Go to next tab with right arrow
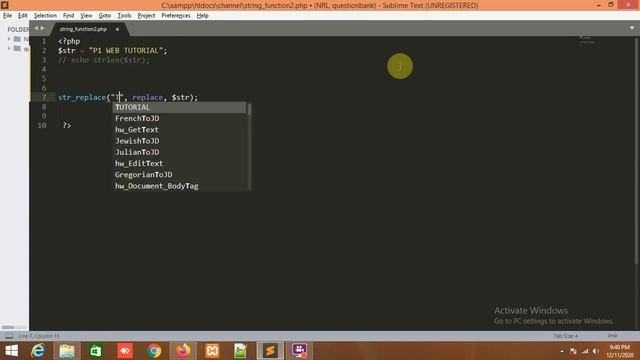The image size is (640, 360). coord(42,28)
